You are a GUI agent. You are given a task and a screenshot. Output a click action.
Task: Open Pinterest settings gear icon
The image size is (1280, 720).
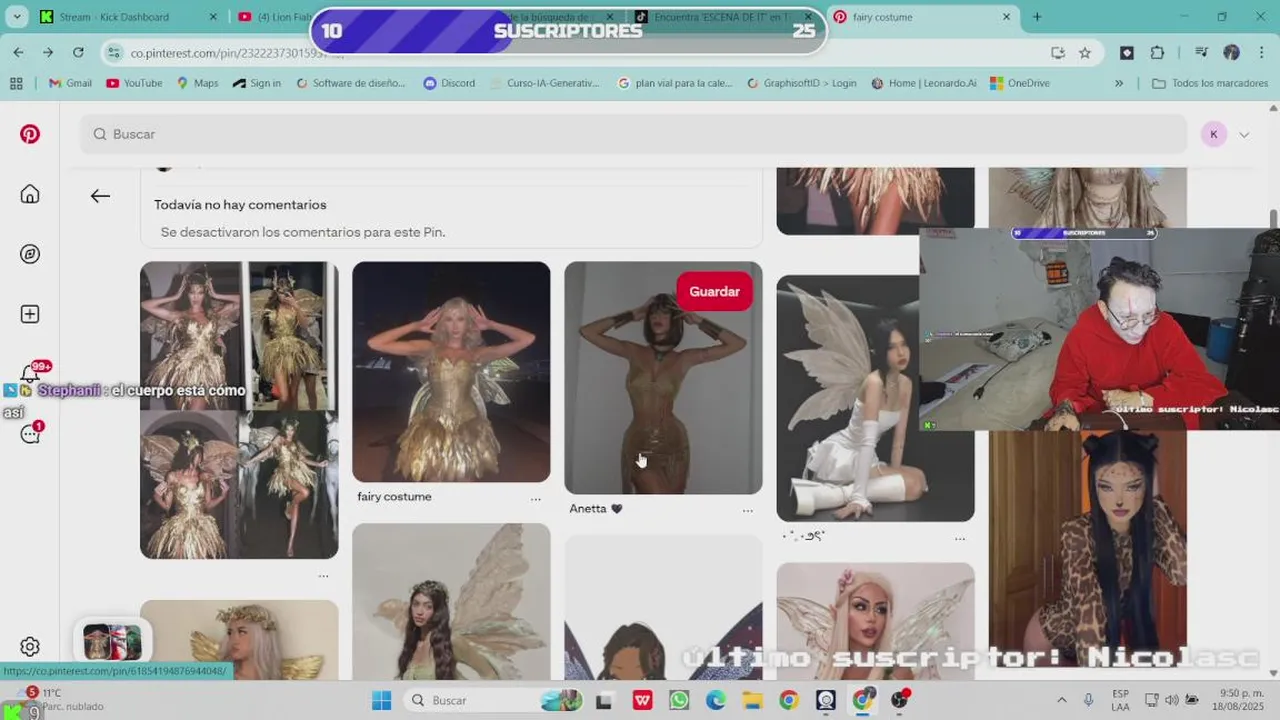pyautogui.click(x=30, y=647)
